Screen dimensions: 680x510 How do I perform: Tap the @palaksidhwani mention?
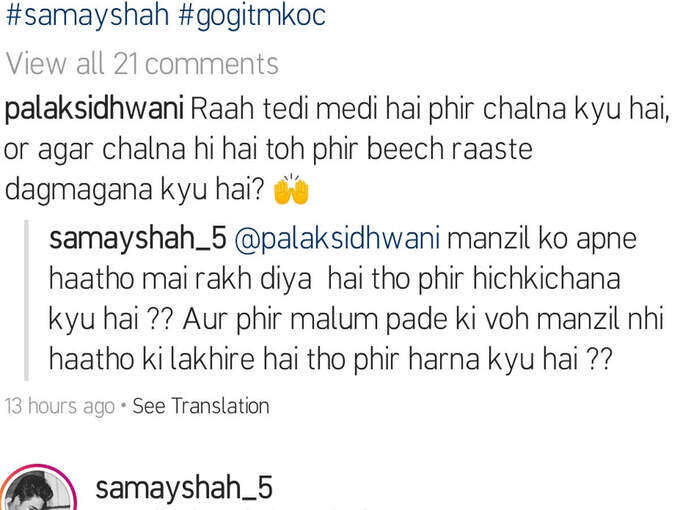337,239
